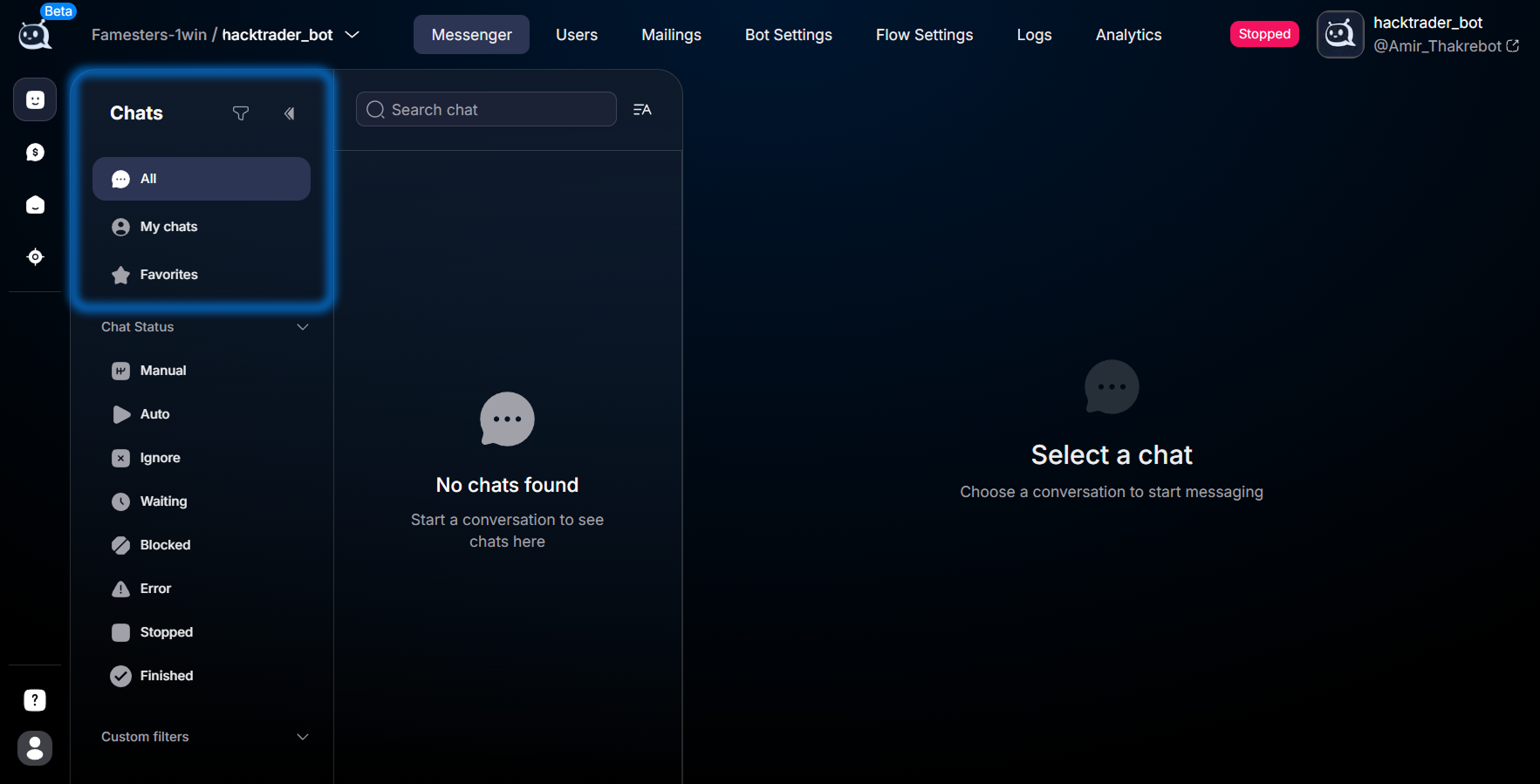Click the hacktrader_bot avatar in header
The width and height of the screenshot is (1540, 784).
(1340, 35)
